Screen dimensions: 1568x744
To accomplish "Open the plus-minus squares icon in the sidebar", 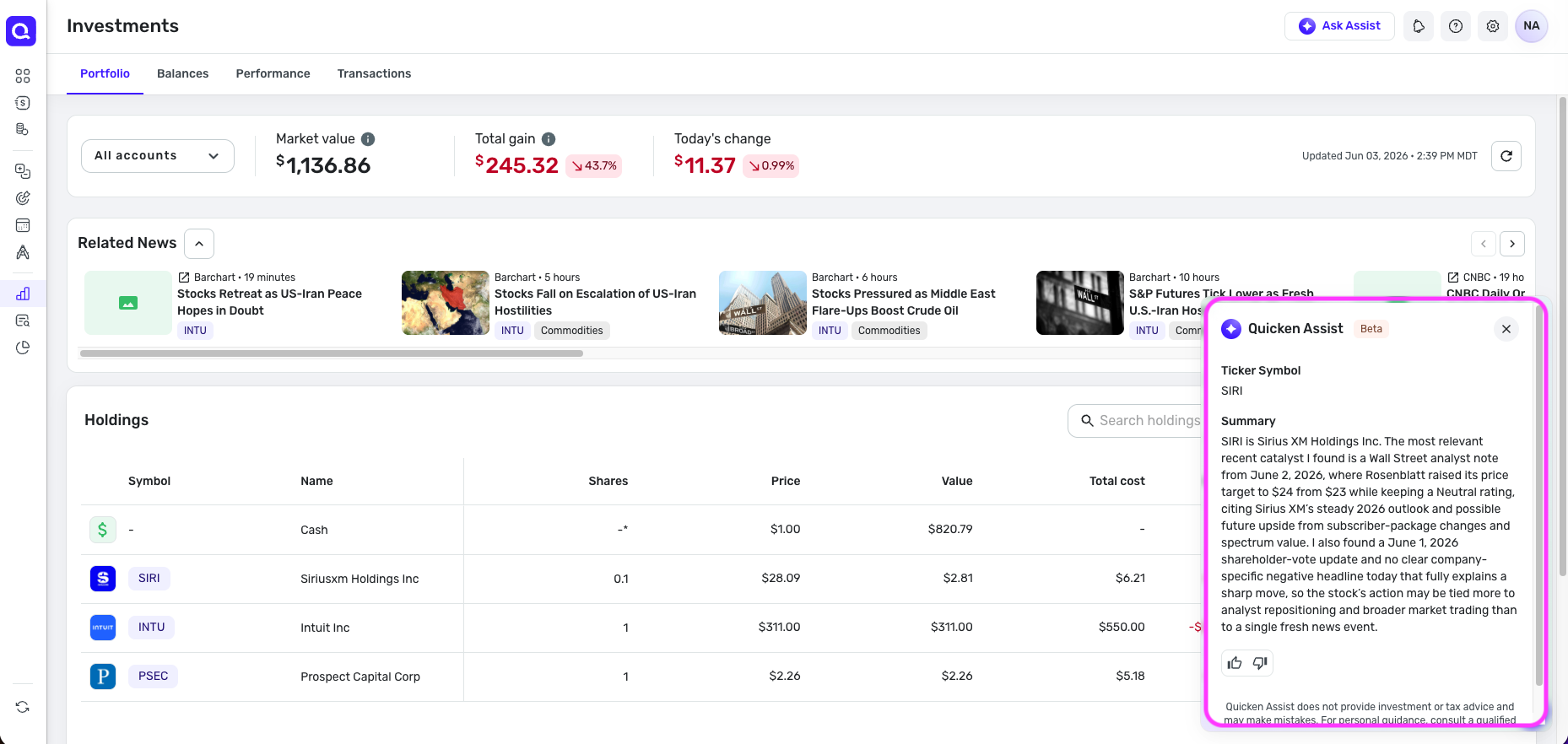I will click(x=23, y=171).
